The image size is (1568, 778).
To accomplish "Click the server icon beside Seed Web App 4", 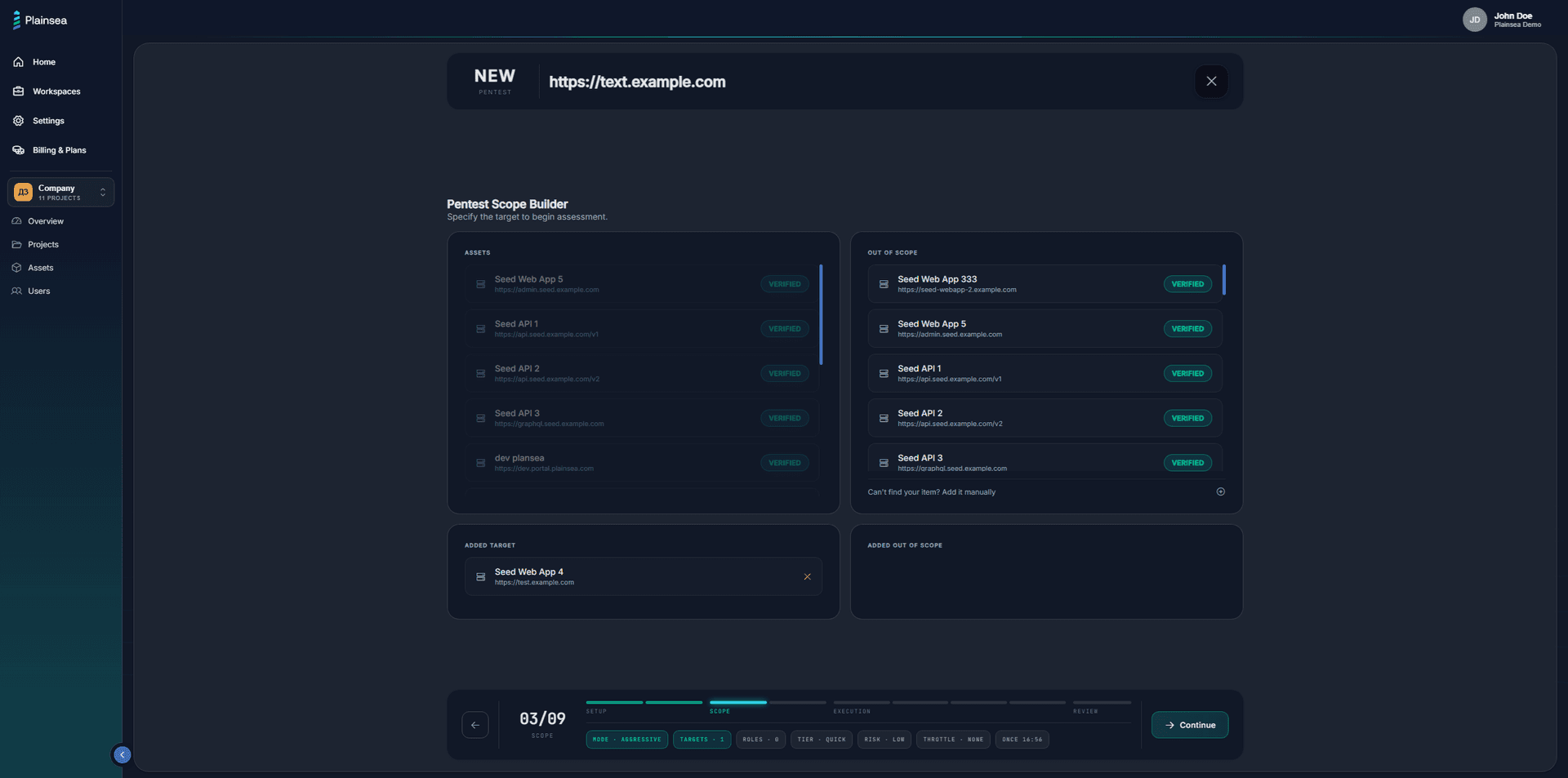I will point(481,577).
